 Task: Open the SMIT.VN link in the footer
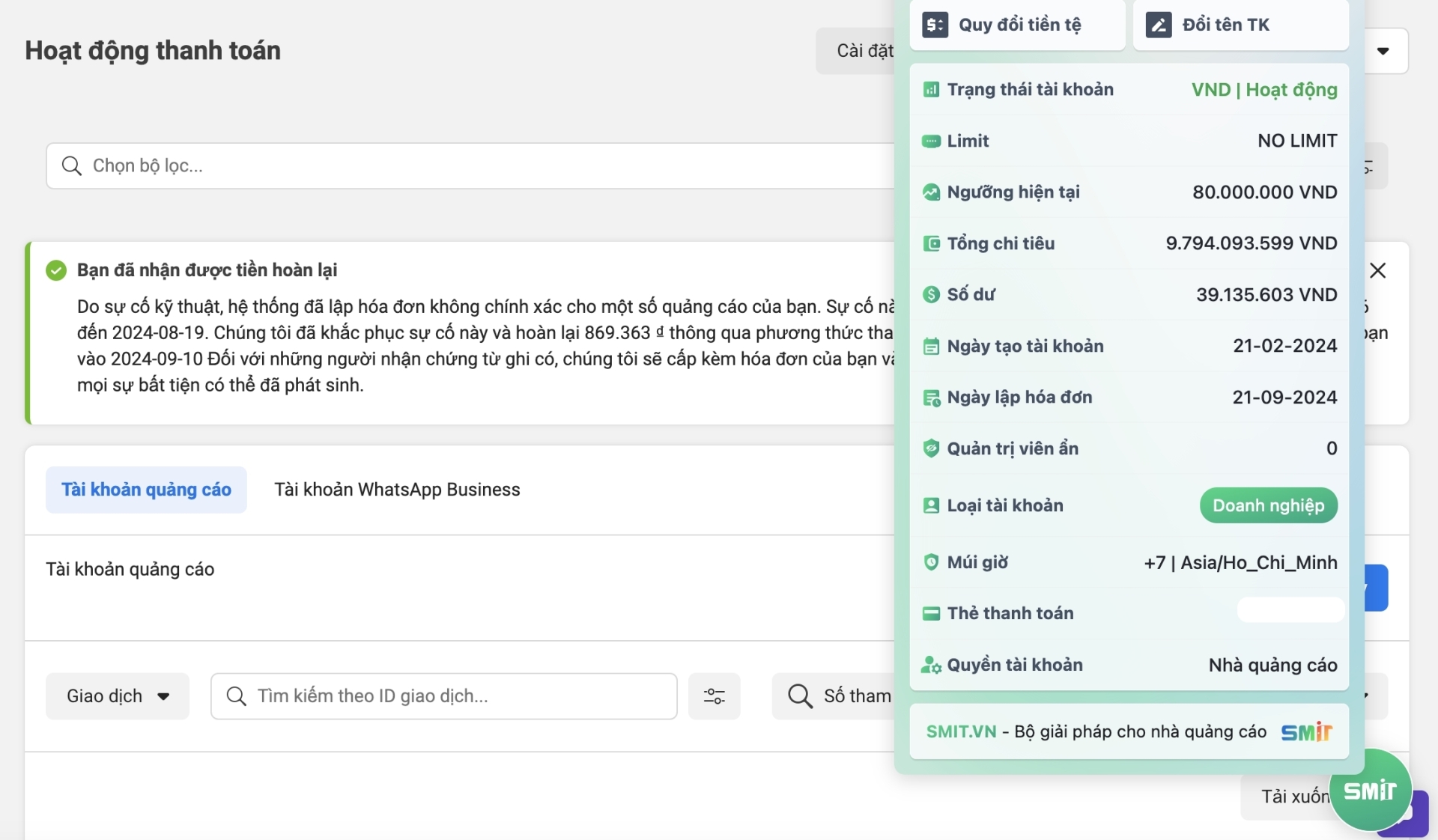[961, 731]
